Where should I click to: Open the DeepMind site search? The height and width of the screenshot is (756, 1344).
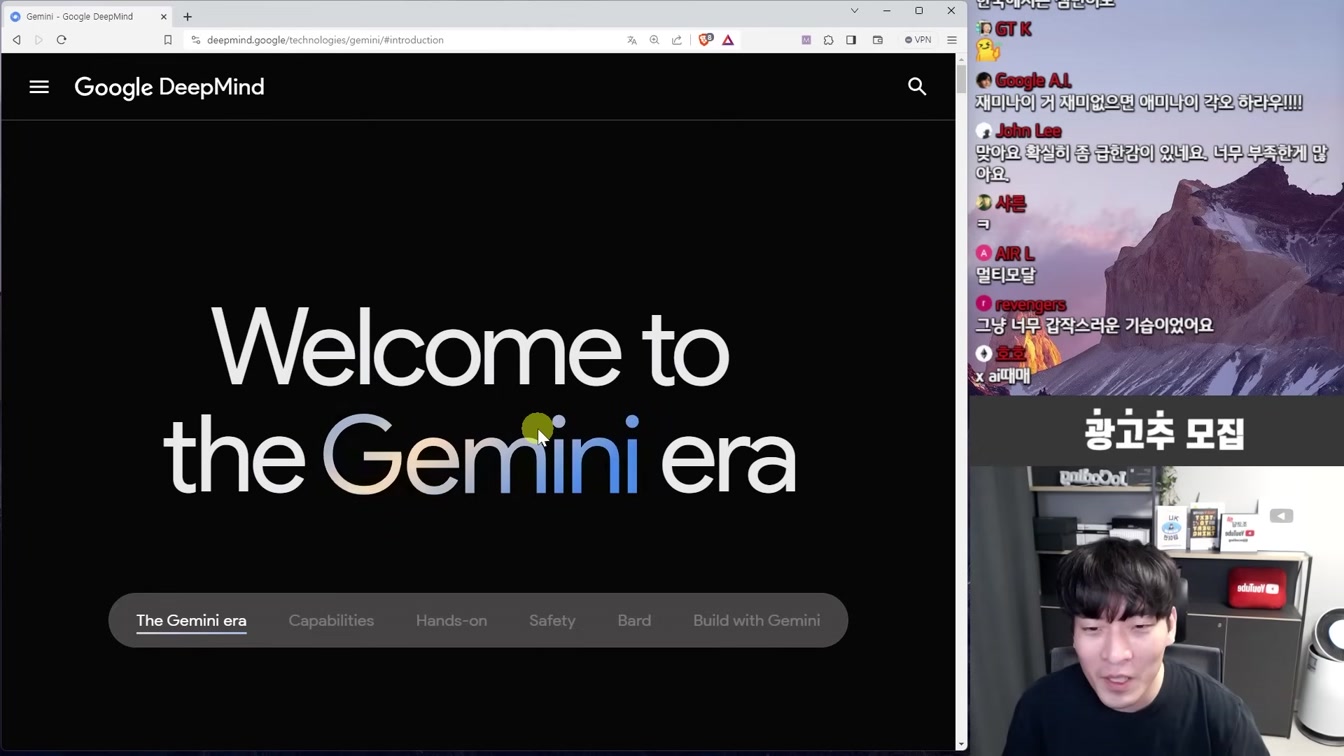[x=917, y=87]
